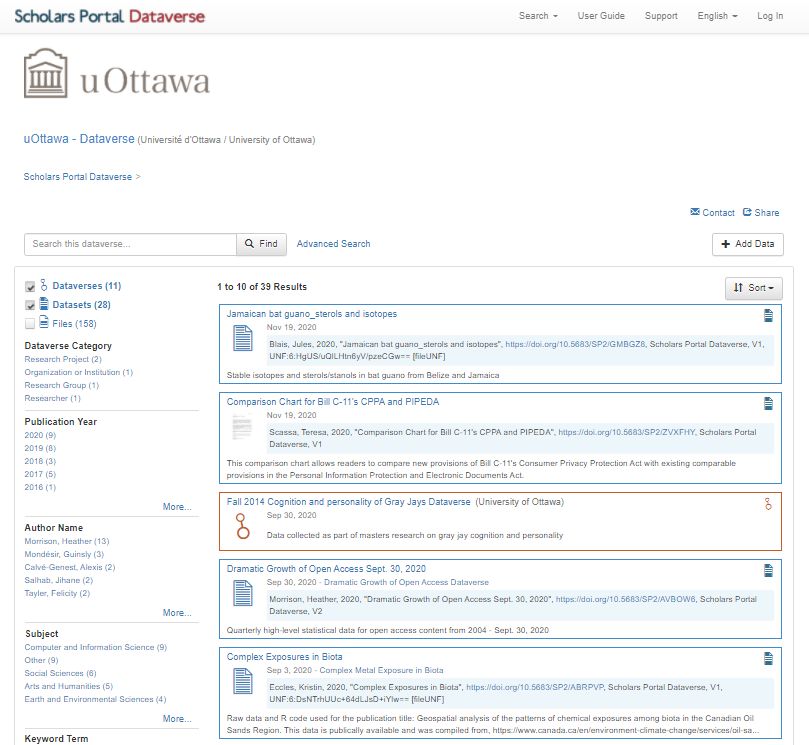Filter by publication year 2020 (9)
The height and width of the screenshot is (745, 809).
pos(40,435)
